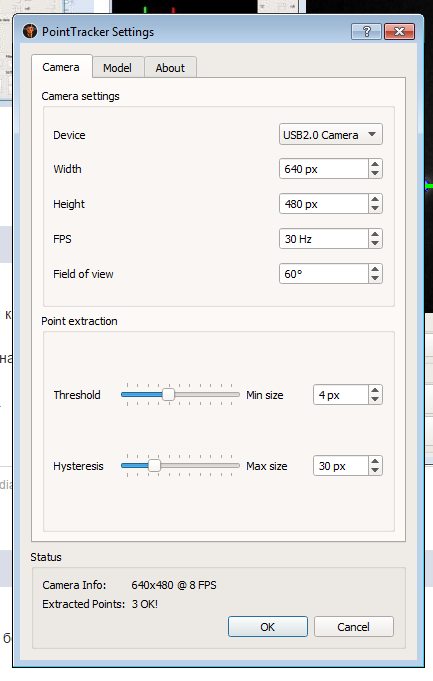Click the Threshold slider handle
Screen dimensions: 433x681
click(x=168, y=395)
